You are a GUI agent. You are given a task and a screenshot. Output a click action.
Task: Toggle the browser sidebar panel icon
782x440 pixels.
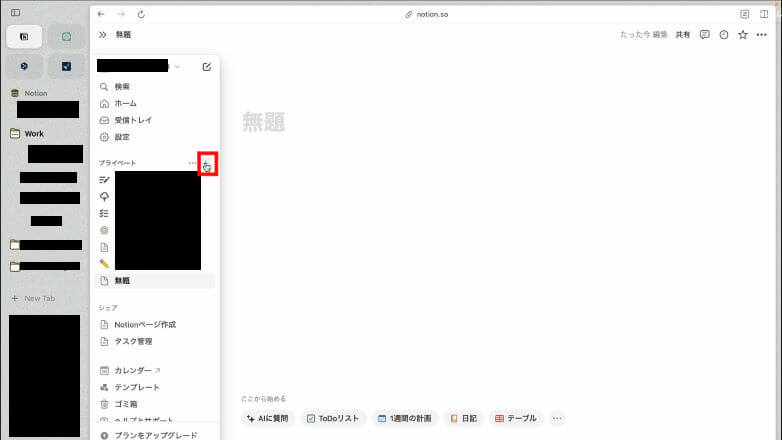pyautogui.click(x=15, y=12)
